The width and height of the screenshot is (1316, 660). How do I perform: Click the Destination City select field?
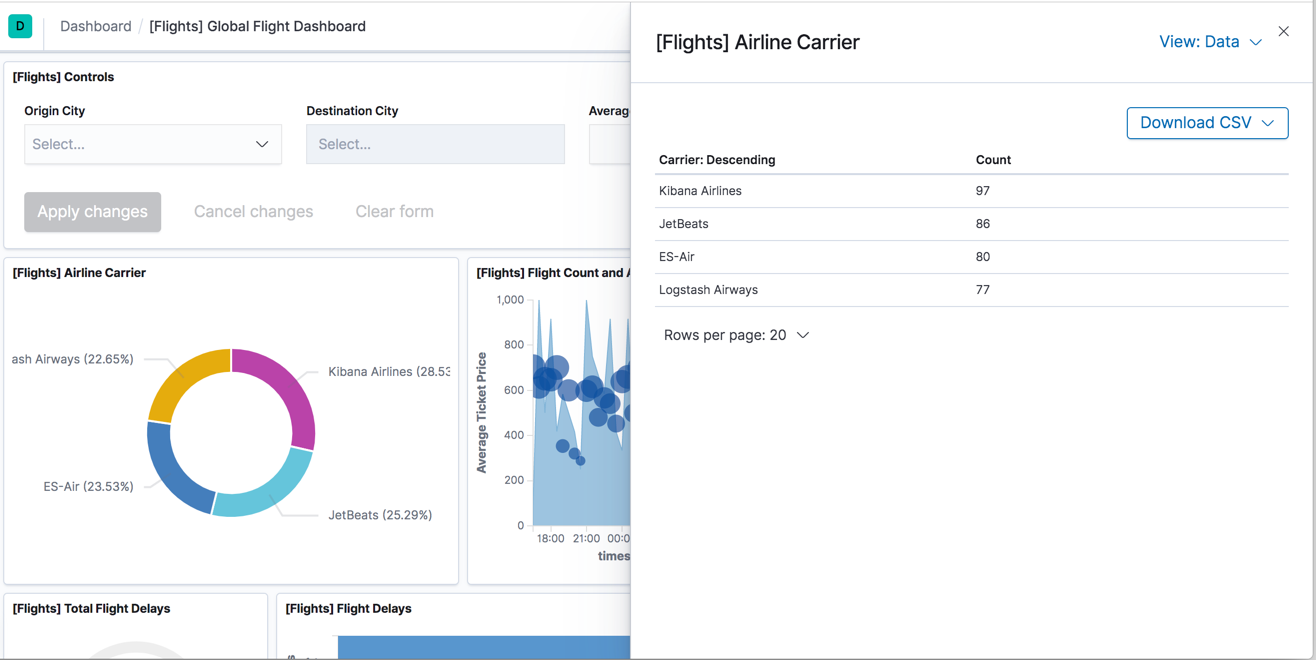pyautogui.click(x=435, y=144)
